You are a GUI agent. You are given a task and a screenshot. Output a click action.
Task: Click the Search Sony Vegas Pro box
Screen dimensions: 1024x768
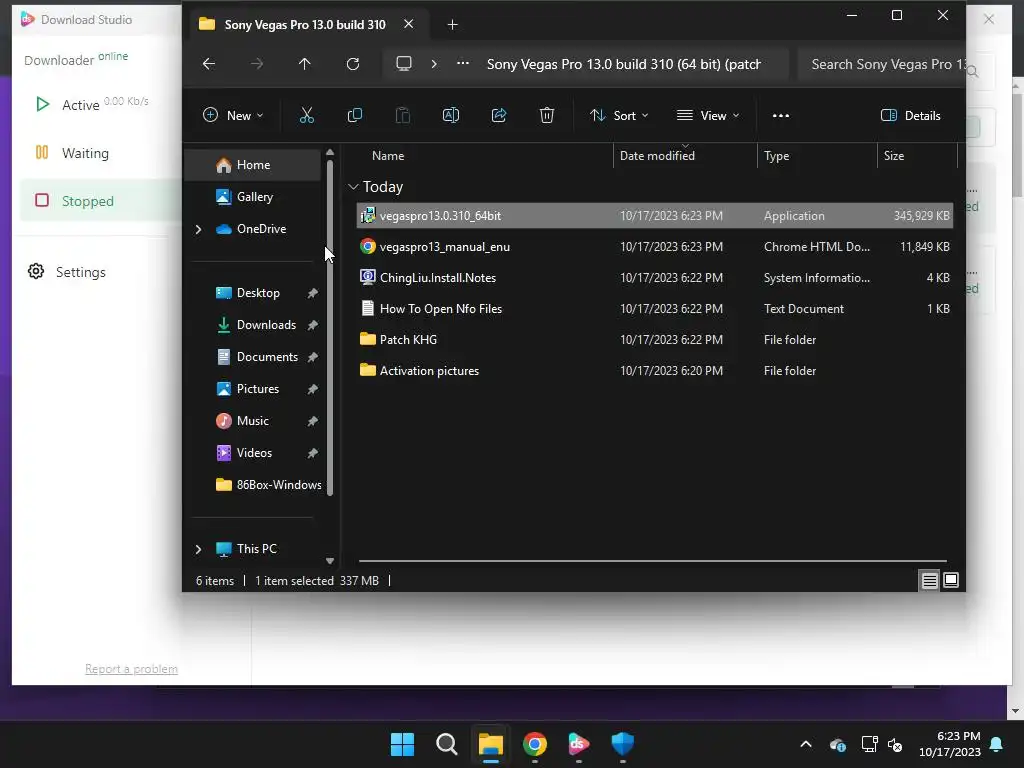882,64
